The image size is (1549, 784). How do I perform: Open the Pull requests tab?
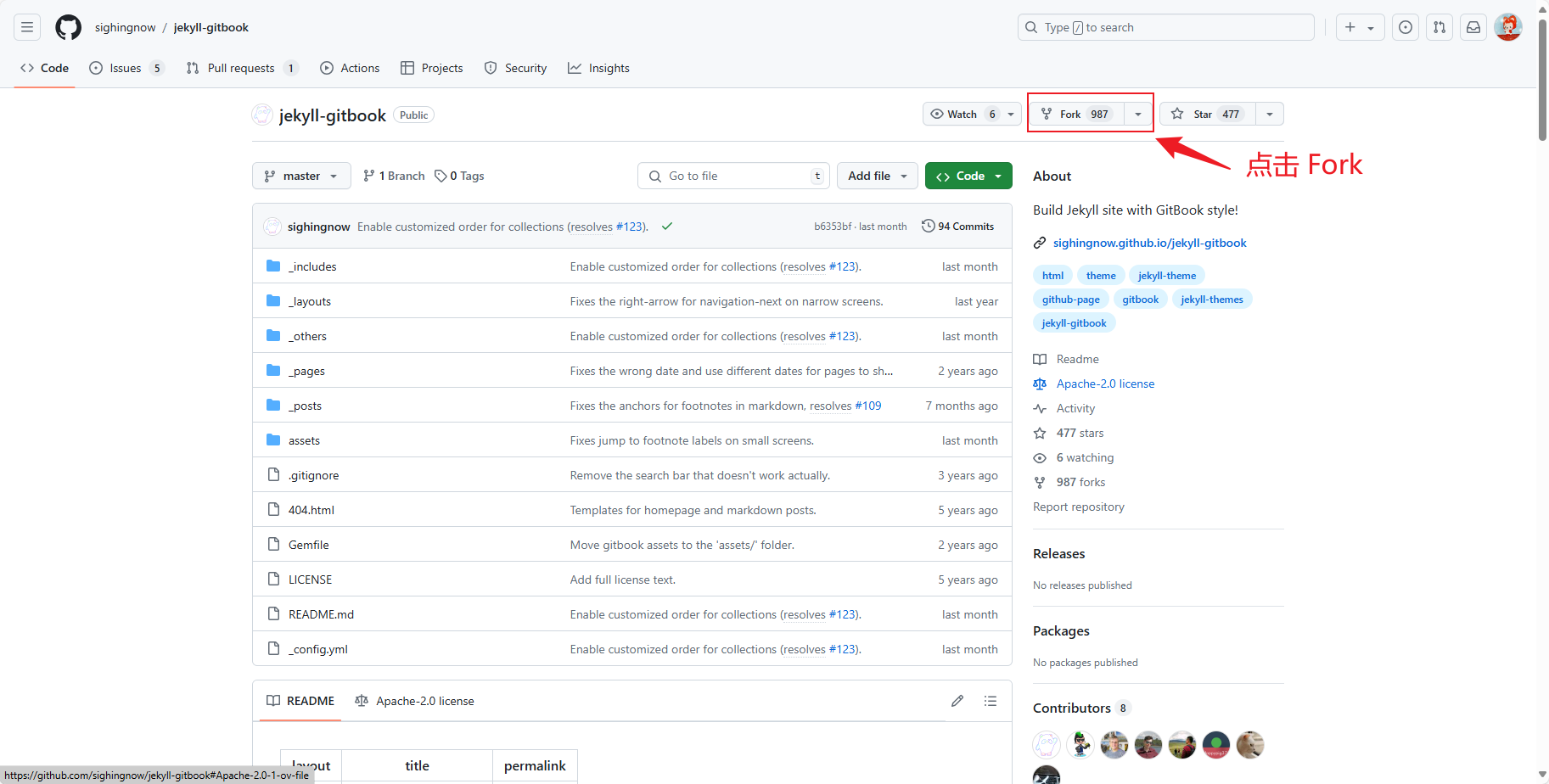[242, 68]
